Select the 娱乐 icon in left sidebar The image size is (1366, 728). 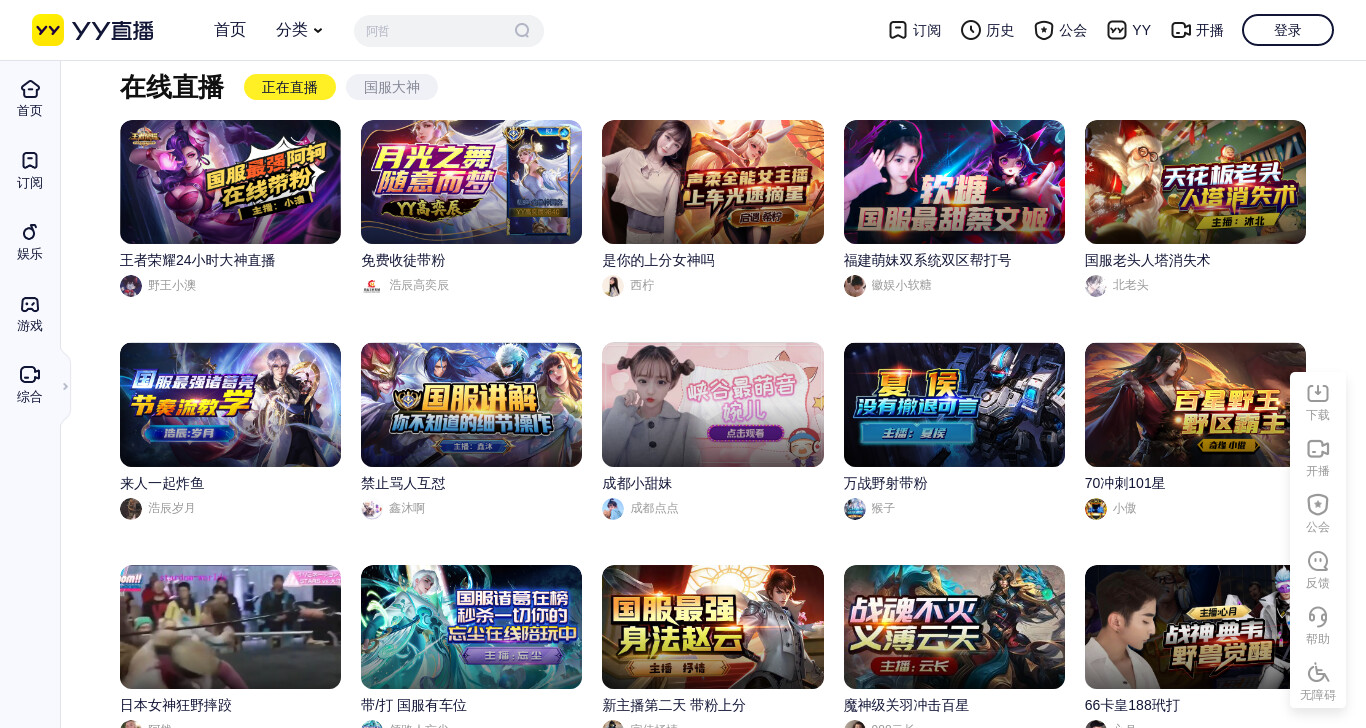(30, 232)
